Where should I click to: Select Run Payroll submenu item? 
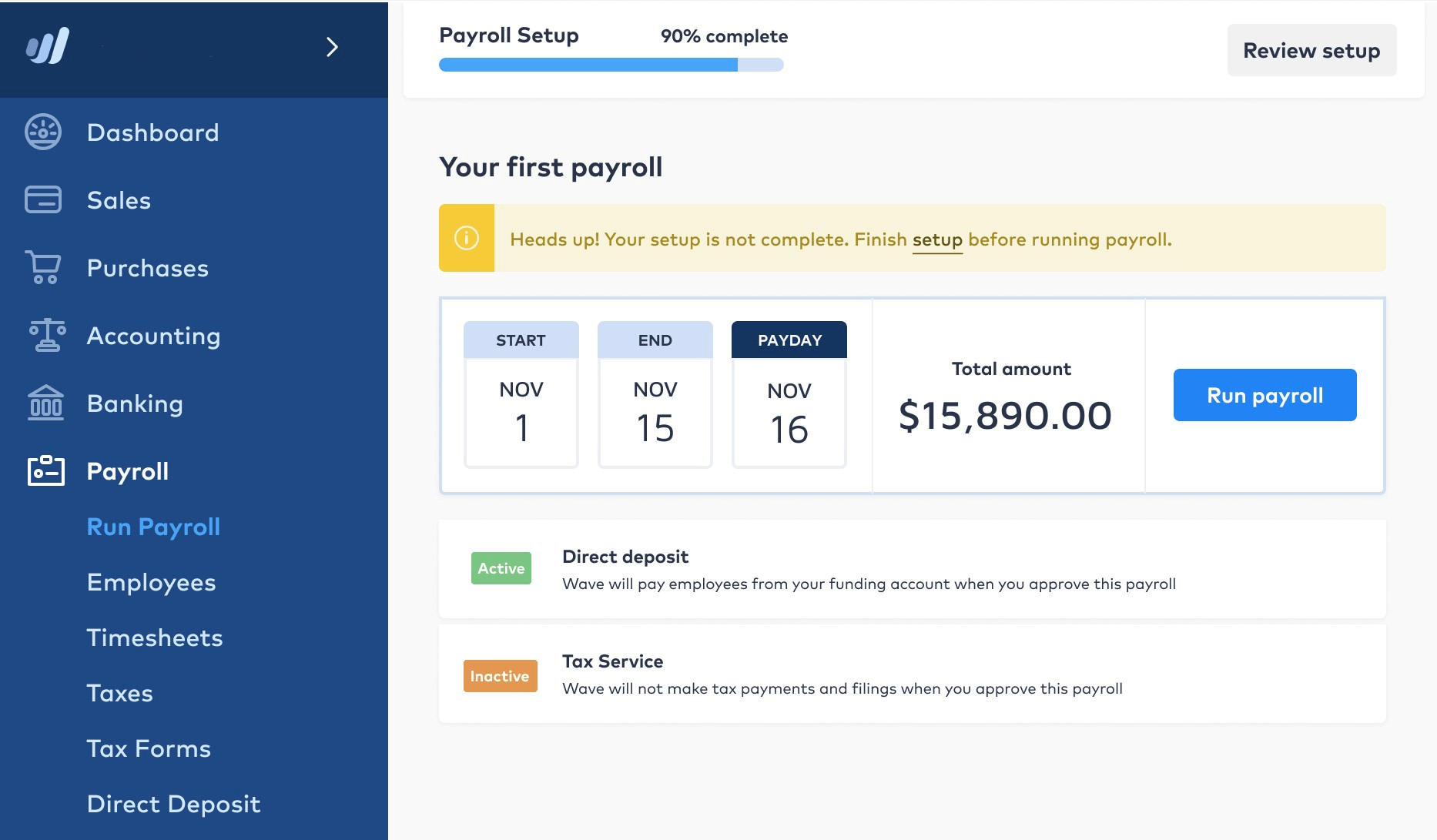[x=154, y=527]
